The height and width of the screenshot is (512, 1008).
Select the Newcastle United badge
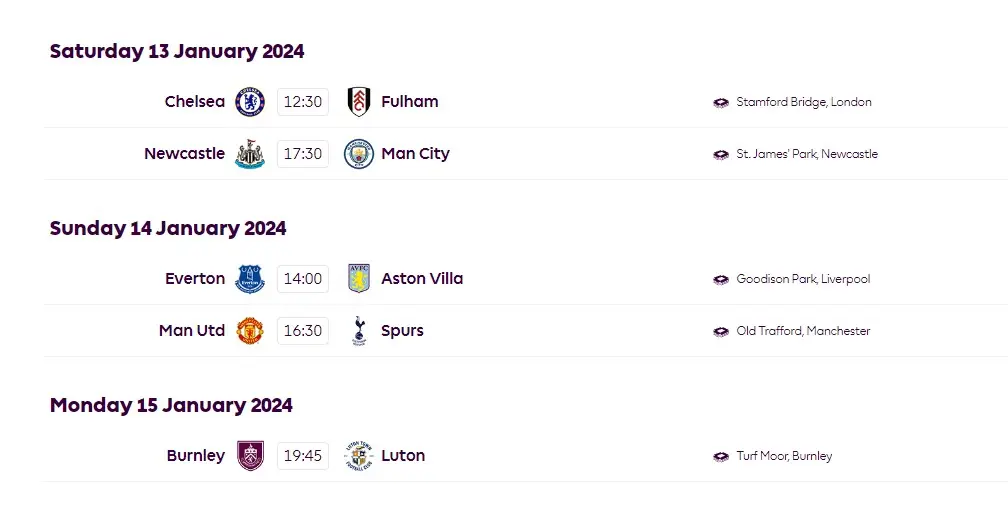point(249,154)
